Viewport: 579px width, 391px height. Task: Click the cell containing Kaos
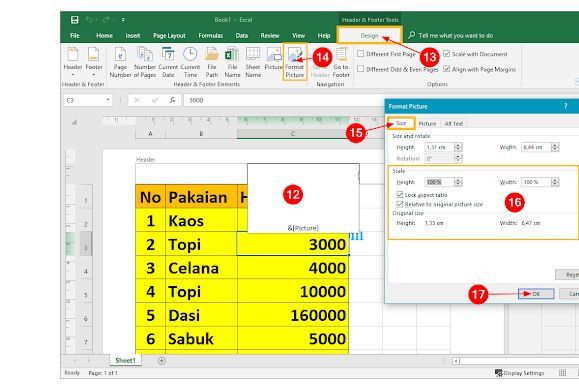201,221
